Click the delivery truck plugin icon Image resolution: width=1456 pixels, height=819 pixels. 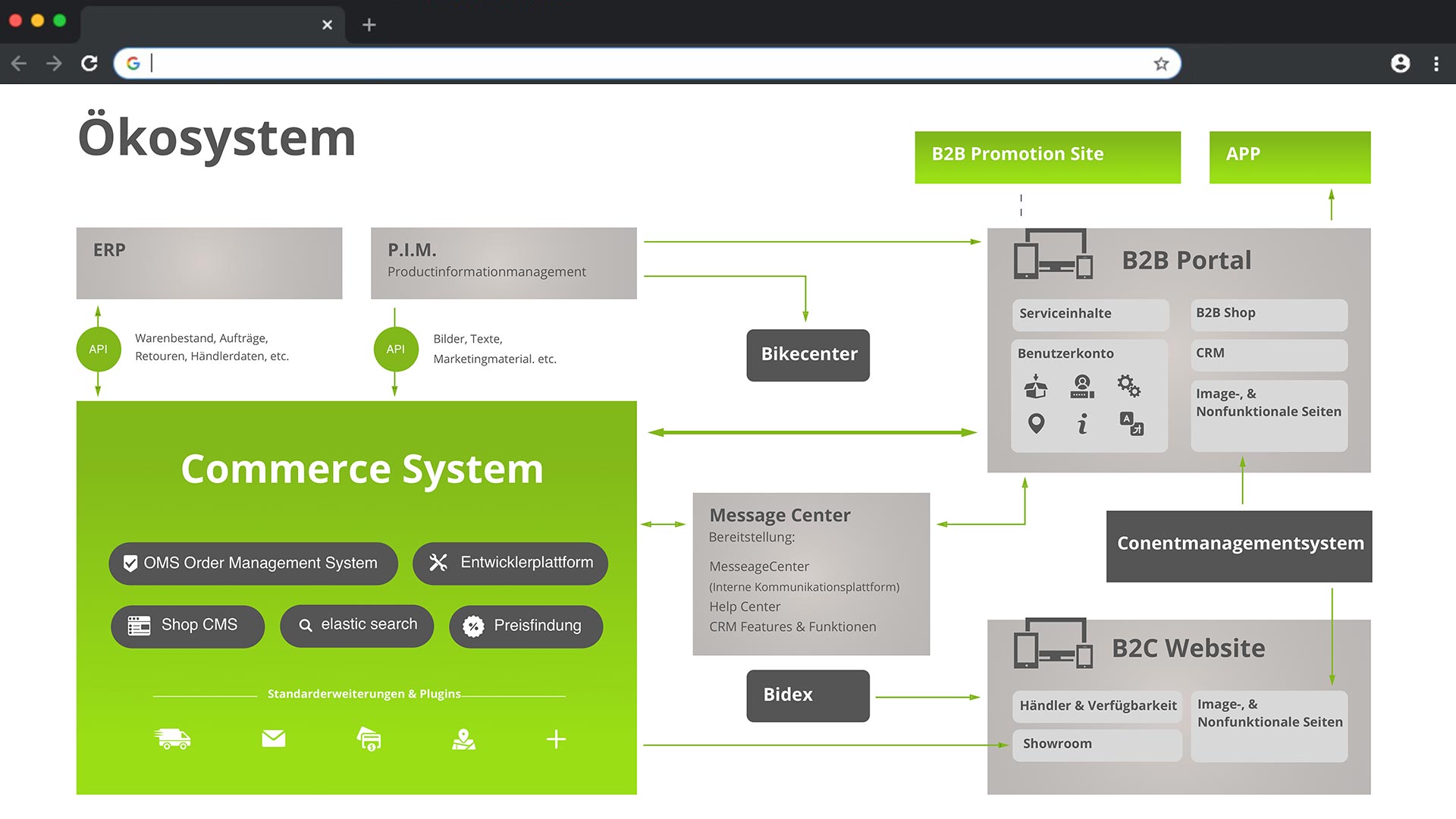tap(172, 739)
